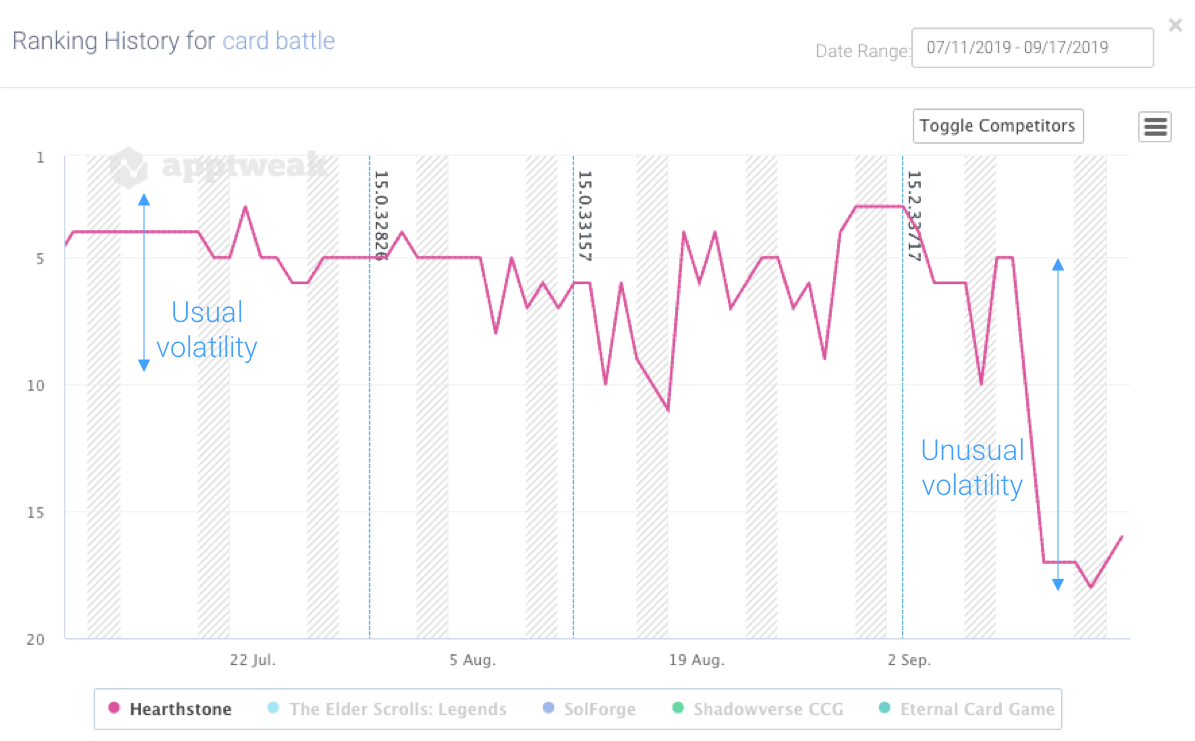Open the Date Range input field
Screen dimensions: 1195x741
1032,47
